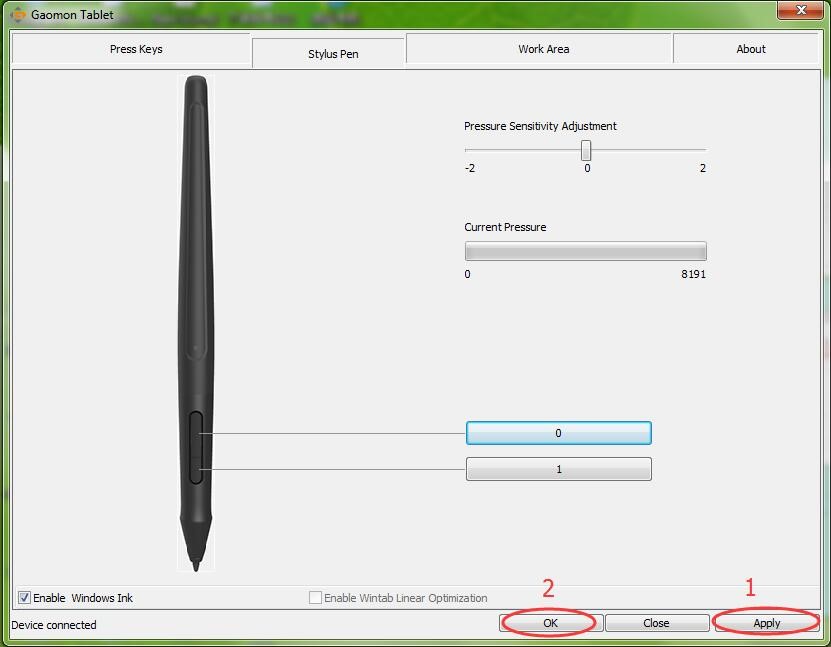Click lower pen button setting labeled 1
Screen dimensions: 831x647
click(x=559, y=469)
